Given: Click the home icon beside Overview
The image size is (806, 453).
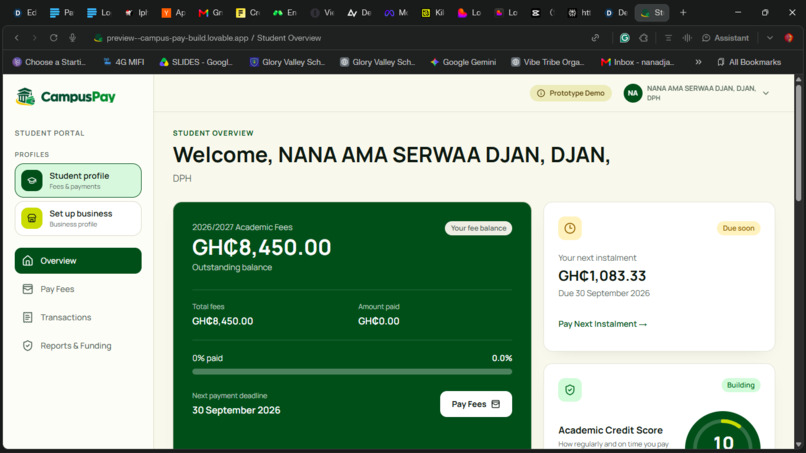Looking at the screenshot, I should click(28, 261).
